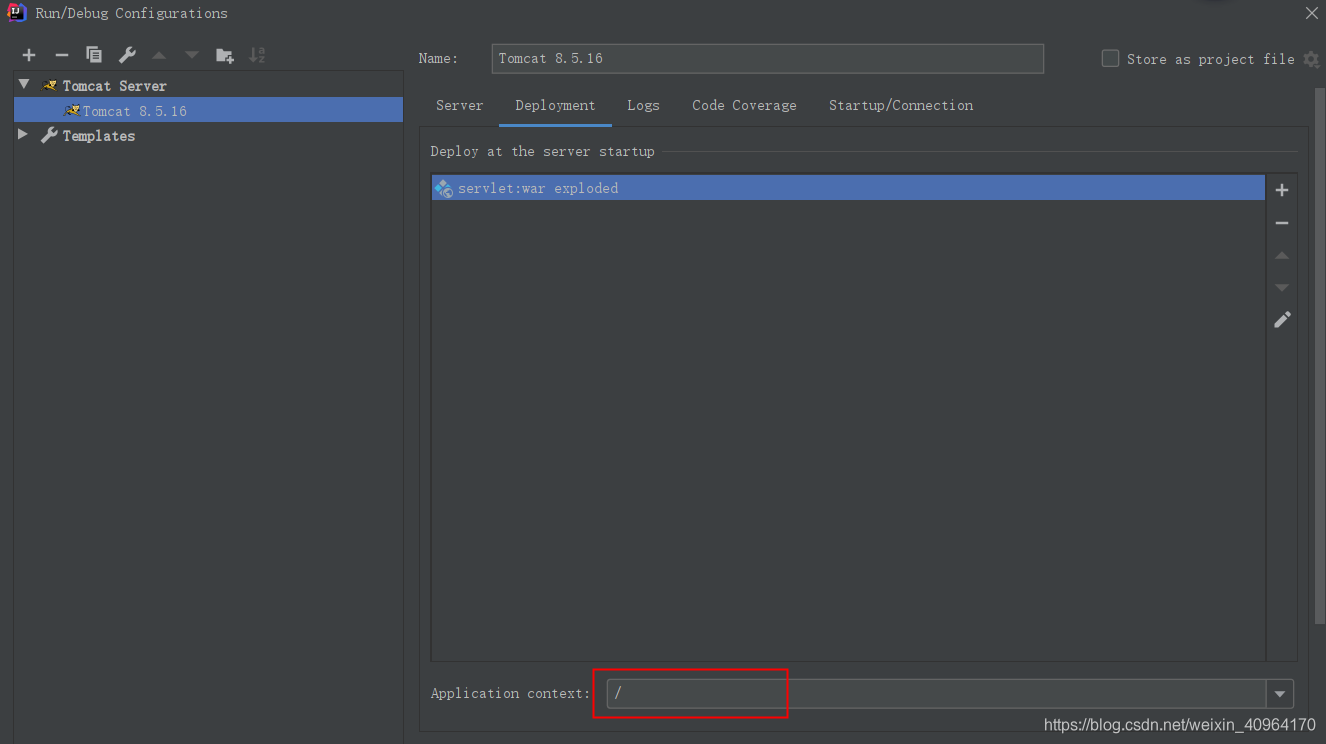Select Tomcat 8.5.16 configuration in tree
Image resolution: width=1326 pixels, height=744 pixels.
[208, 110]
